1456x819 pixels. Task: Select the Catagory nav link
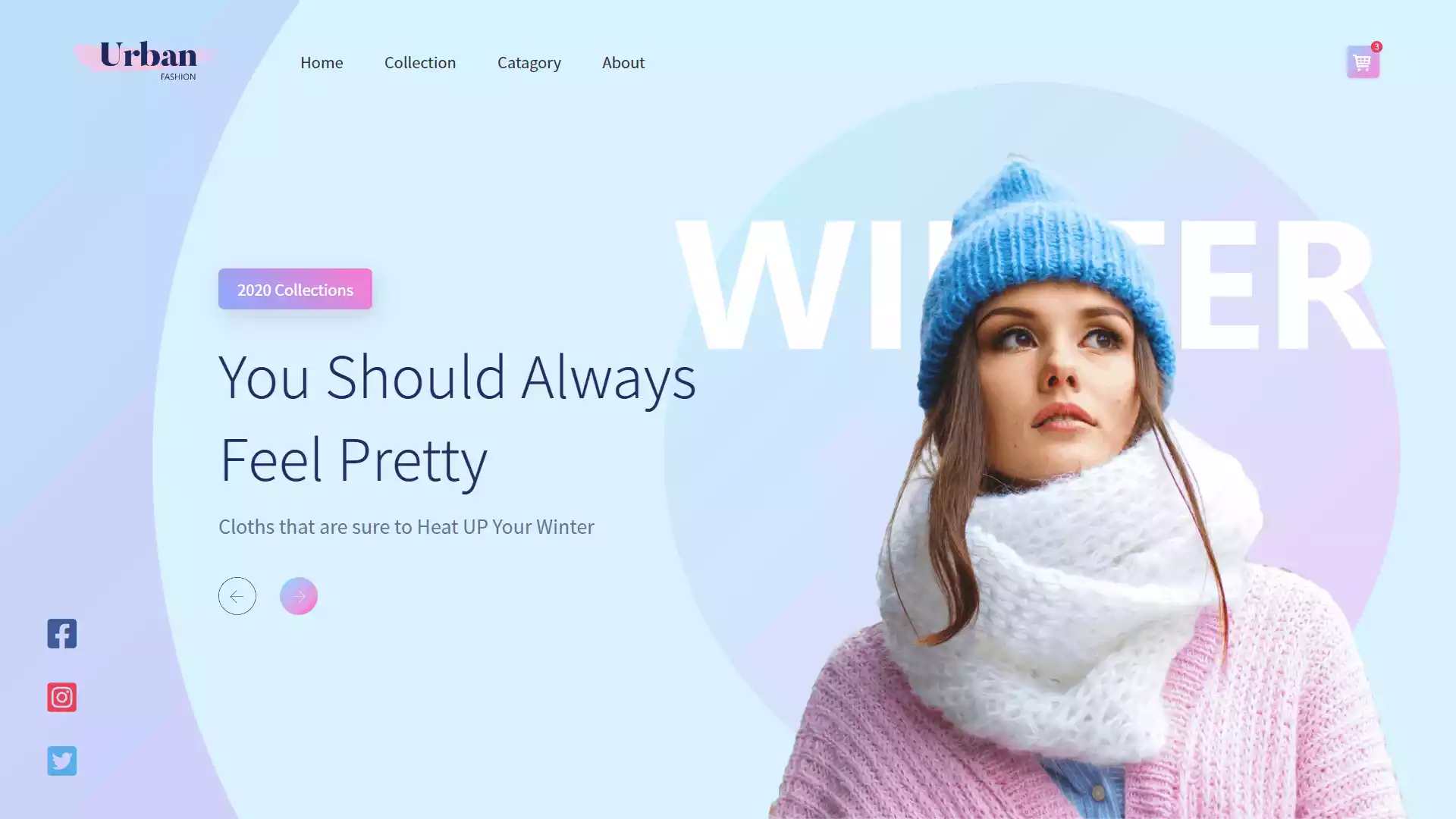[x=529, y=63]
